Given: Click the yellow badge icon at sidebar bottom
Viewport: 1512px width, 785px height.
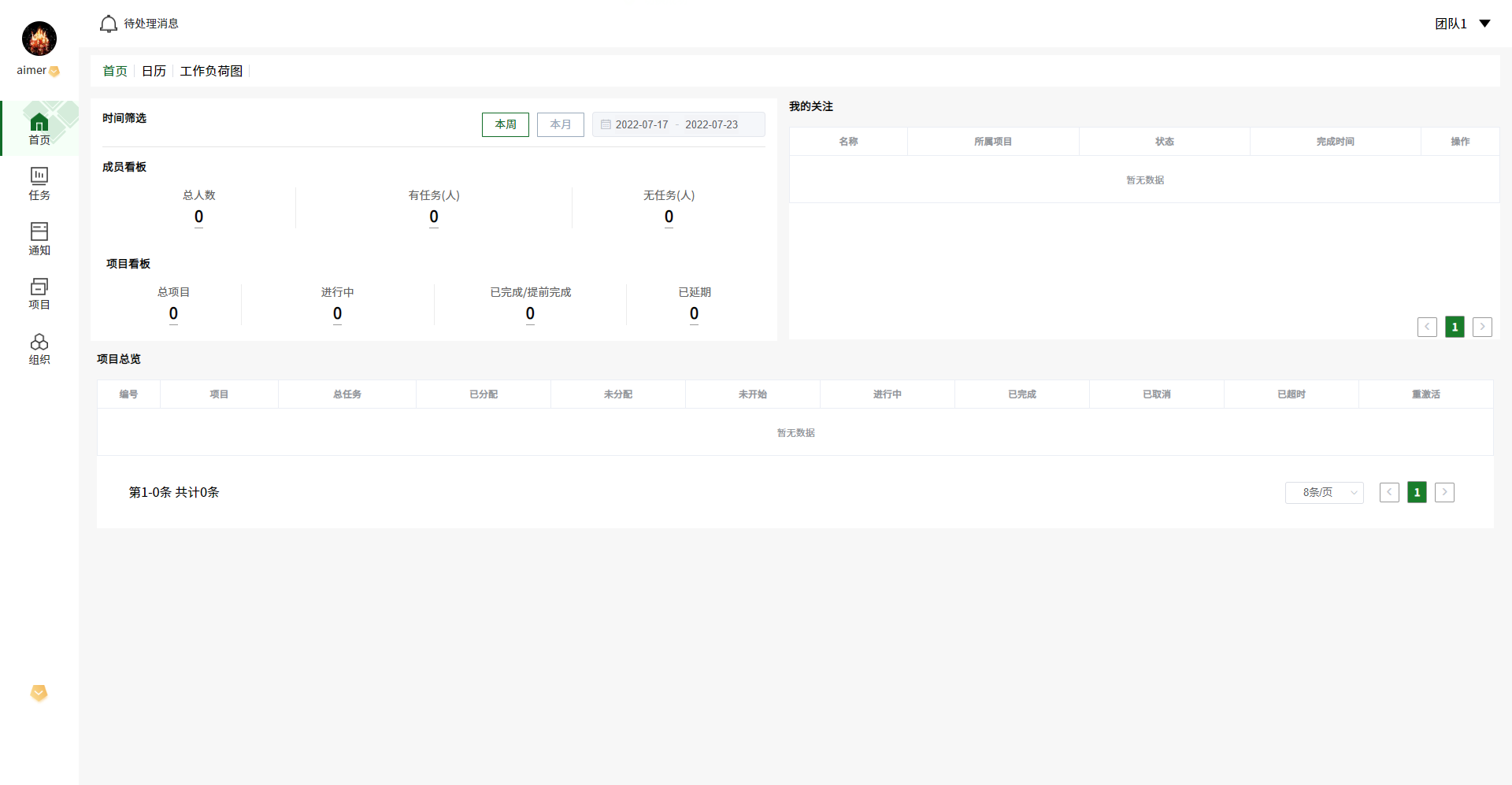Looking at the screenshot, I should click(x=39, y=693).
